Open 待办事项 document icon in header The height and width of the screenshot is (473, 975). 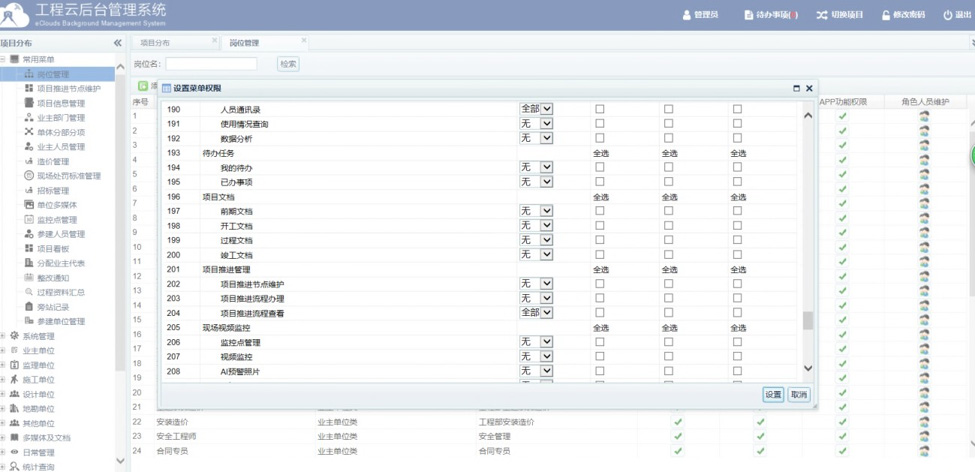click(749, 15)
